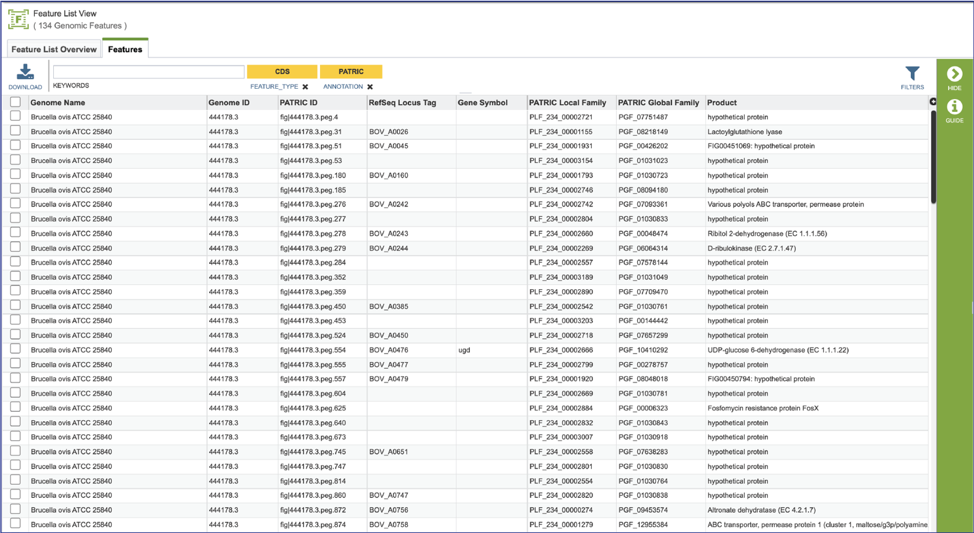974x533 pixels.
Task: Click the PATRIC filter tag
Action: [x=351, y=71]
